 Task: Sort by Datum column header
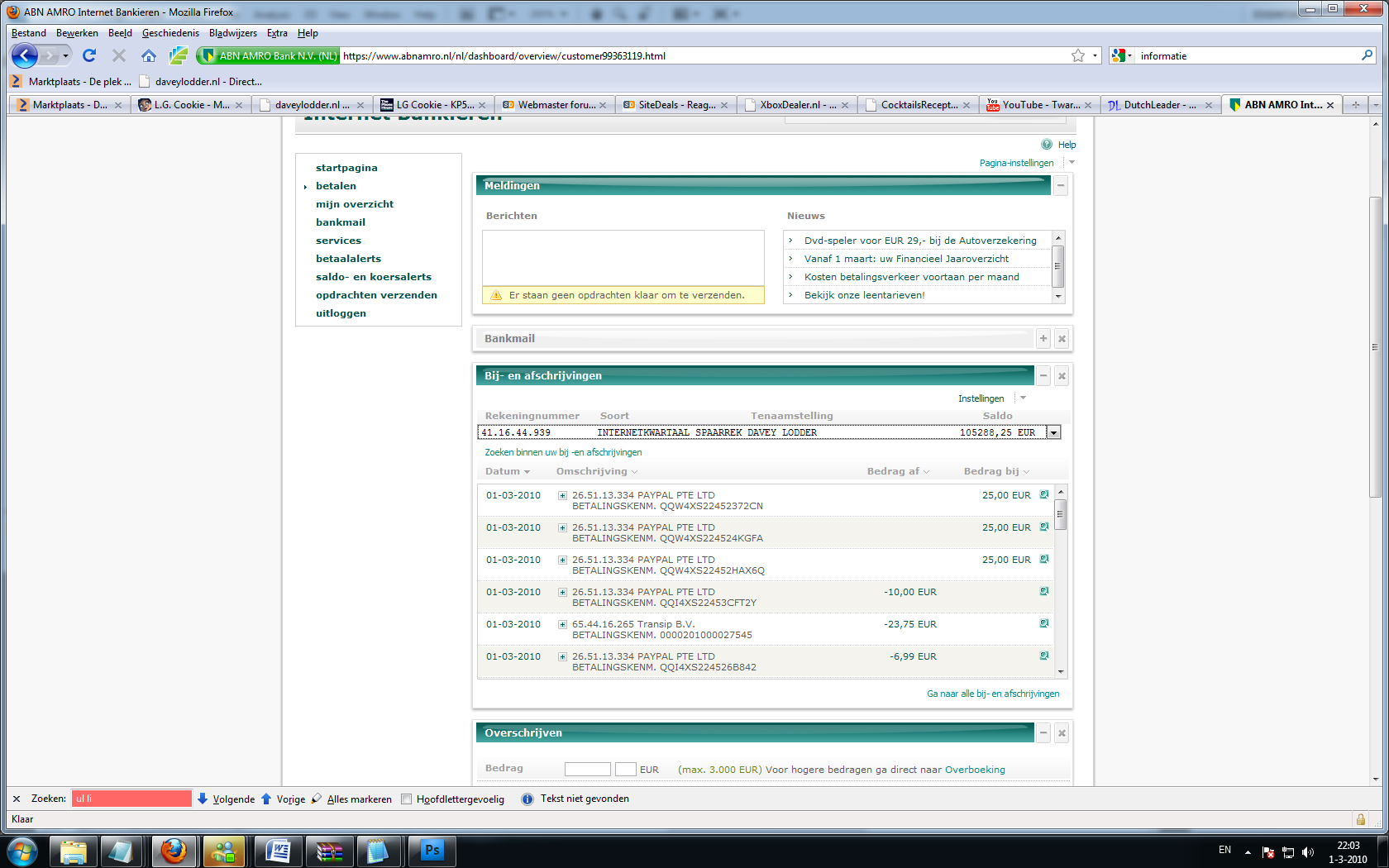point(507,471)
